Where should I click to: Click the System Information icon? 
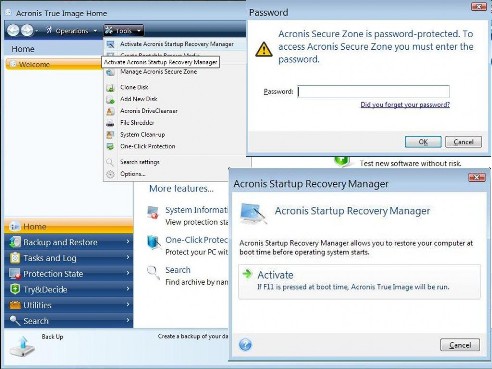click(x=153, y=212)
